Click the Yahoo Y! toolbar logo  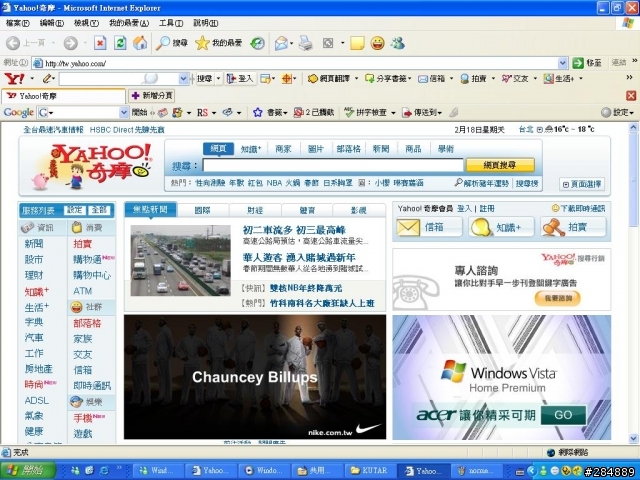[x=14, y=78]
